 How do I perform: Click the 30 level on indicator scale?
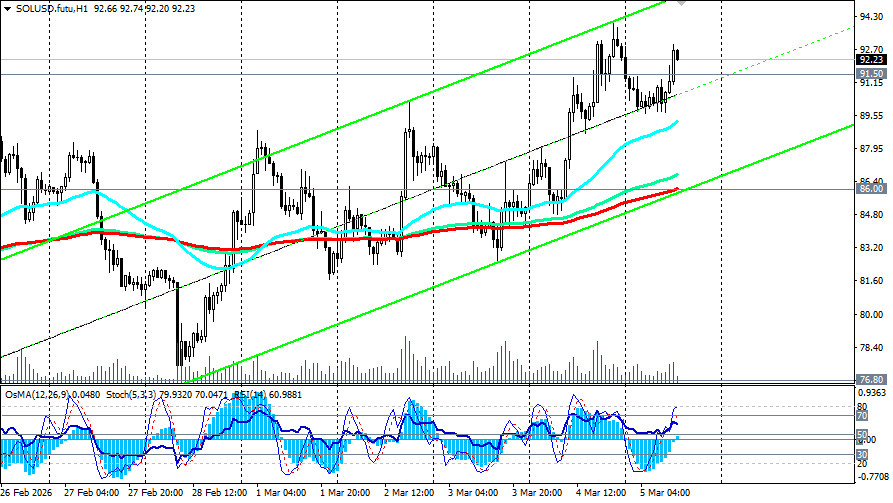click(862, 455)
